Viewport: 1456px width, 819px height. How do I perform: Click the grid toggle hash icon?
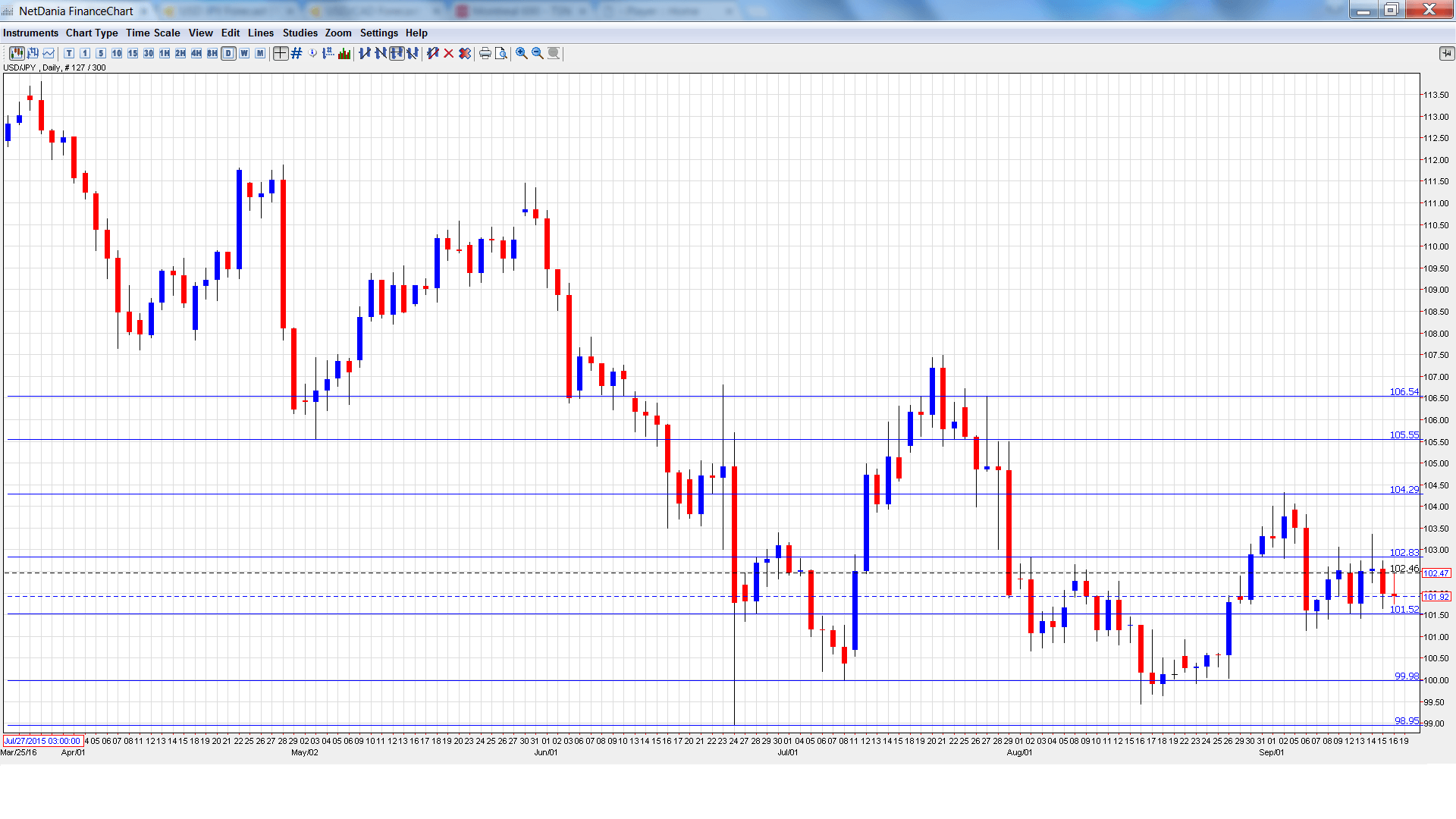tap(297, 53)
